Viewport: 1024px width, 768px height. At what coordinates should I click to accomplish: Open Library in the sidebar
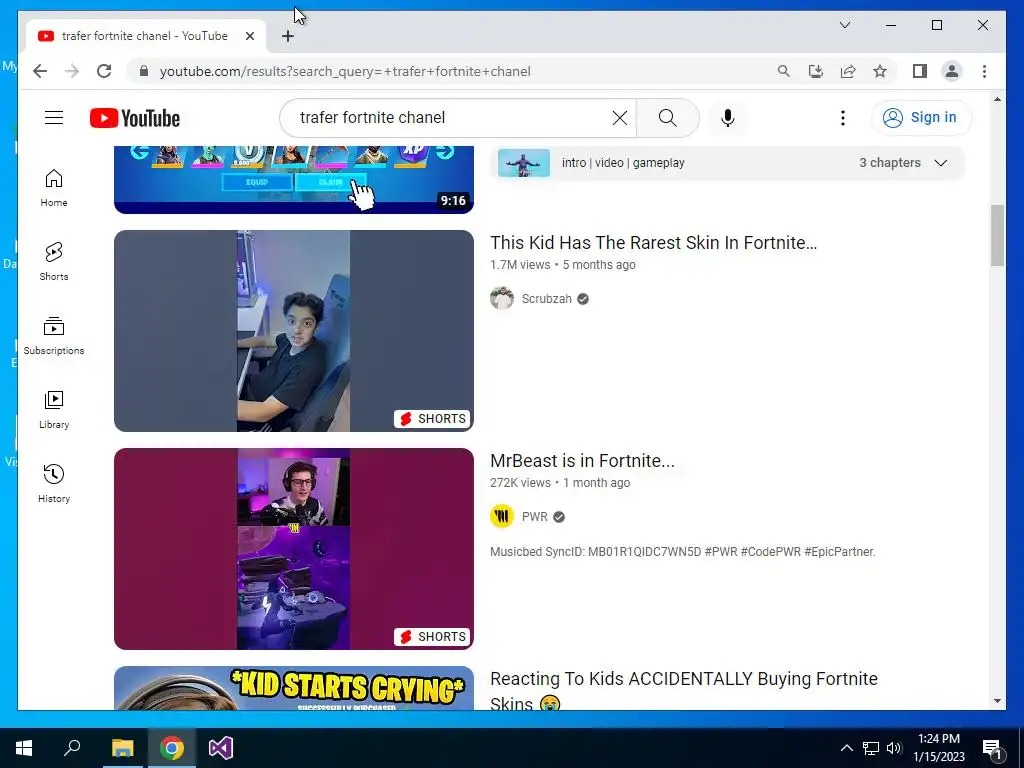coord(54,409)
